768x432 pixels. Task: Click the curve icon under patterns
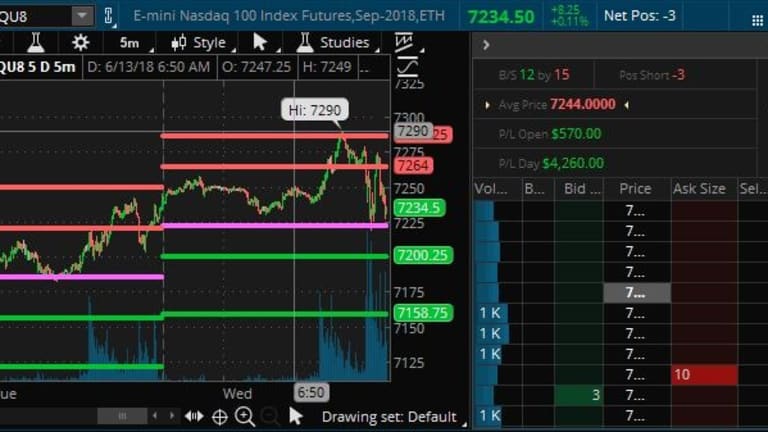(x=407, y=67)
